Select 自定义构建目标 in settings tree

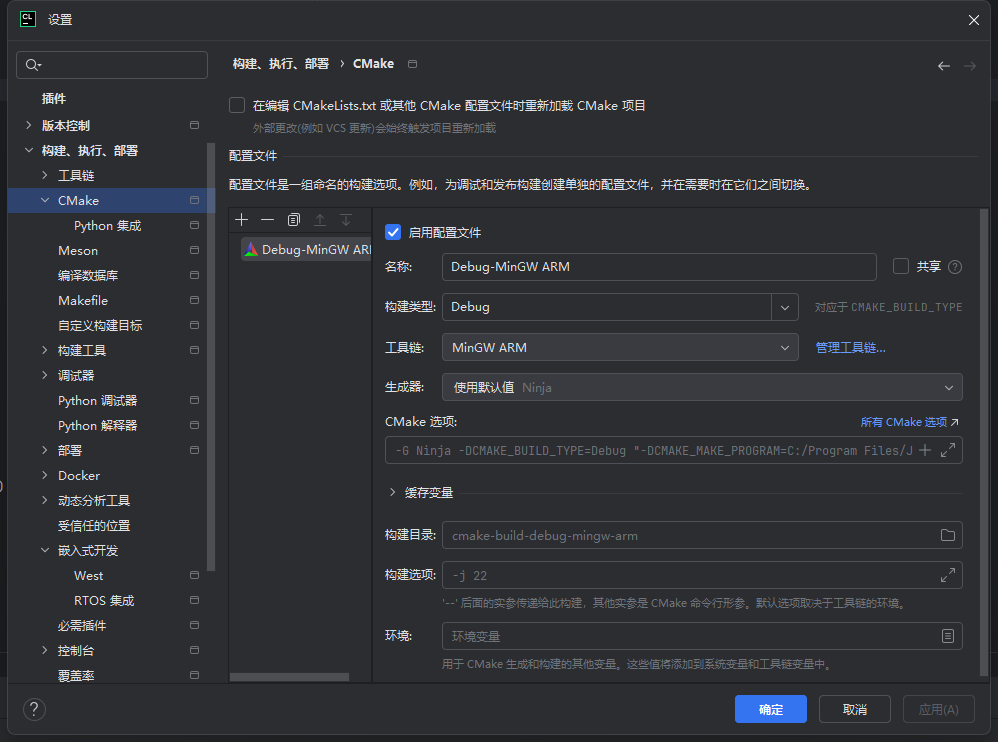pyautogui.click(x=100, y=326)
